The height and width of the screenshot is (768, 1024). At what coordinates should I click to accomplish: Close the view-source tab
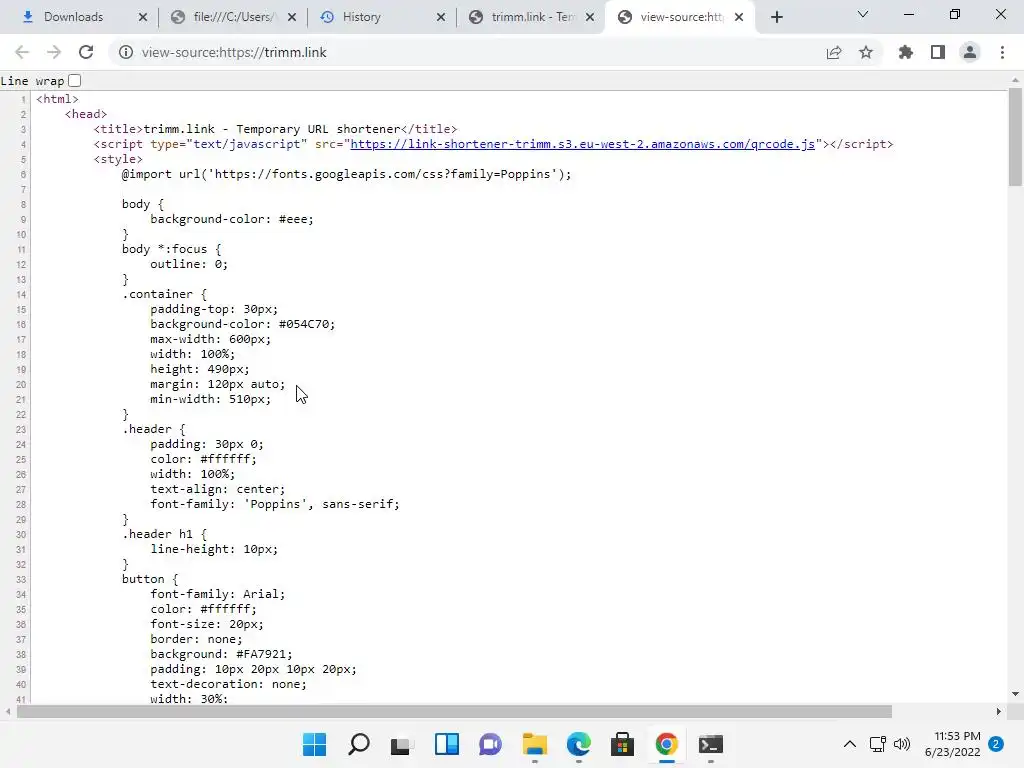(x=739, y=17)
